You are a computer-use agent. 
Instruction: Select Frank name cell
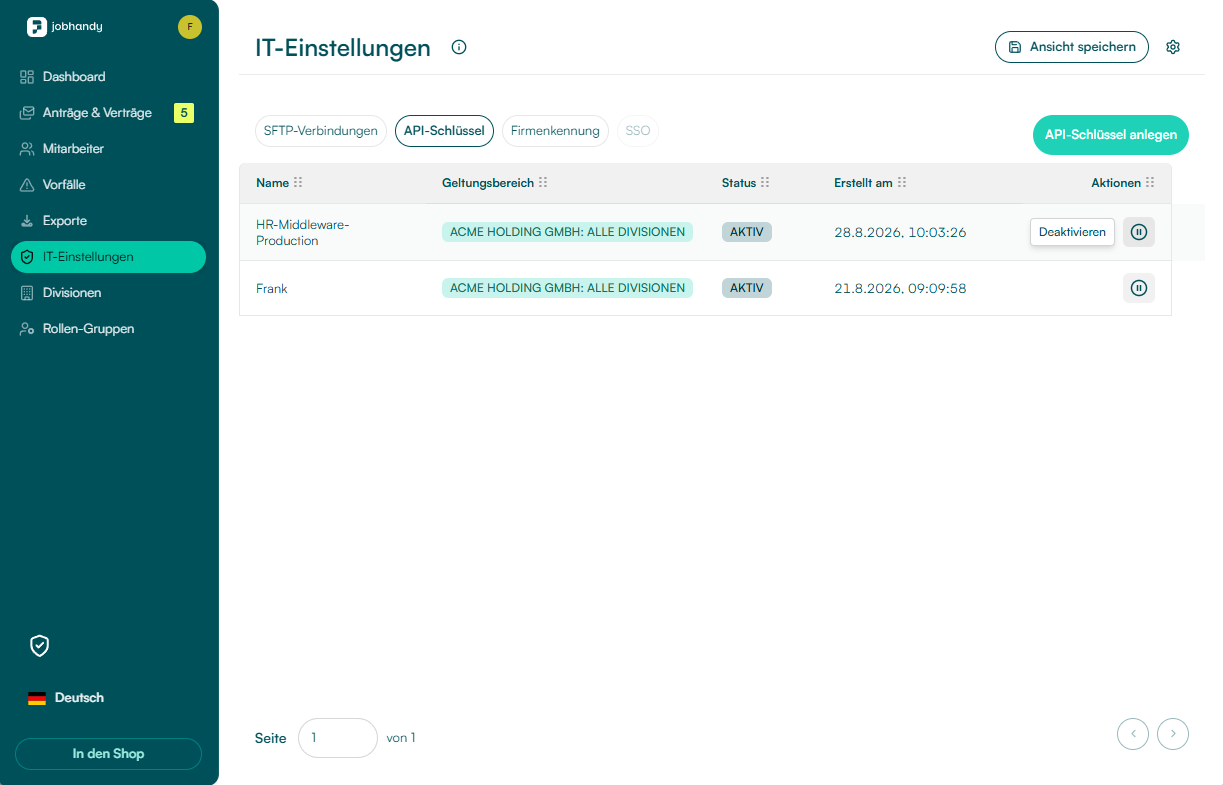(272, 288)
